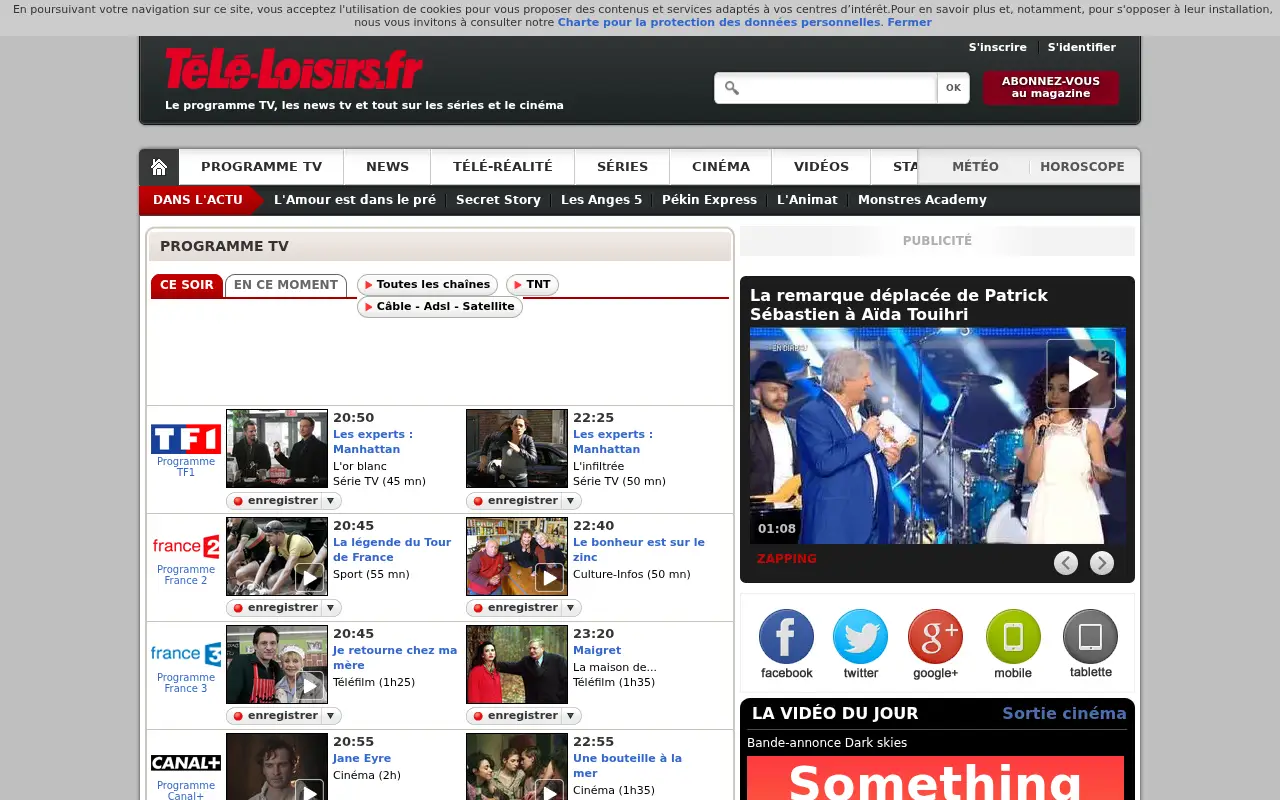1280x800 pixels.
Task: Open Le bonheur est sur le zinc title
Action: [639, 550]
